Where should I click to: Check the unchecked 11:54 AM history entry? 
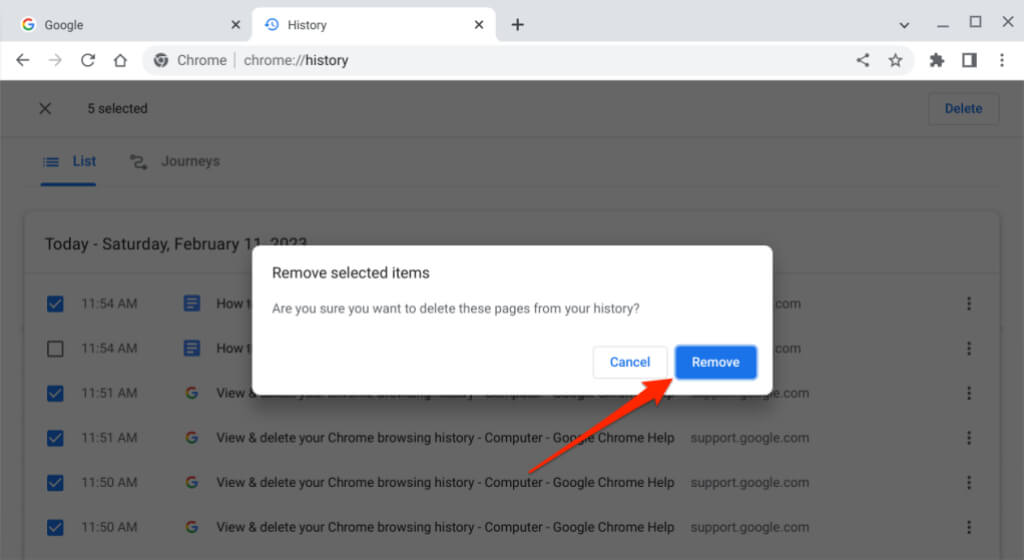(56, 349)
